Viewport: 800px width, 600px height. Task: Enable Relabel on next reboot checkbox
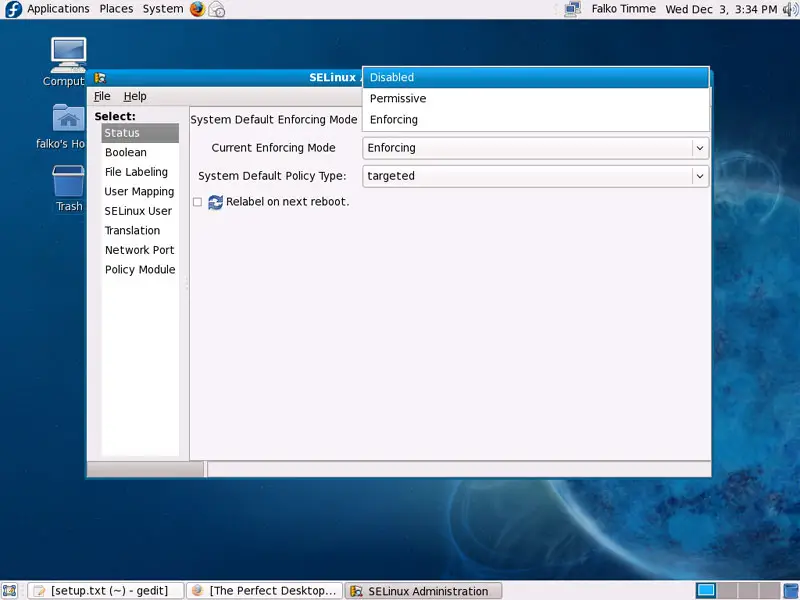197,202
